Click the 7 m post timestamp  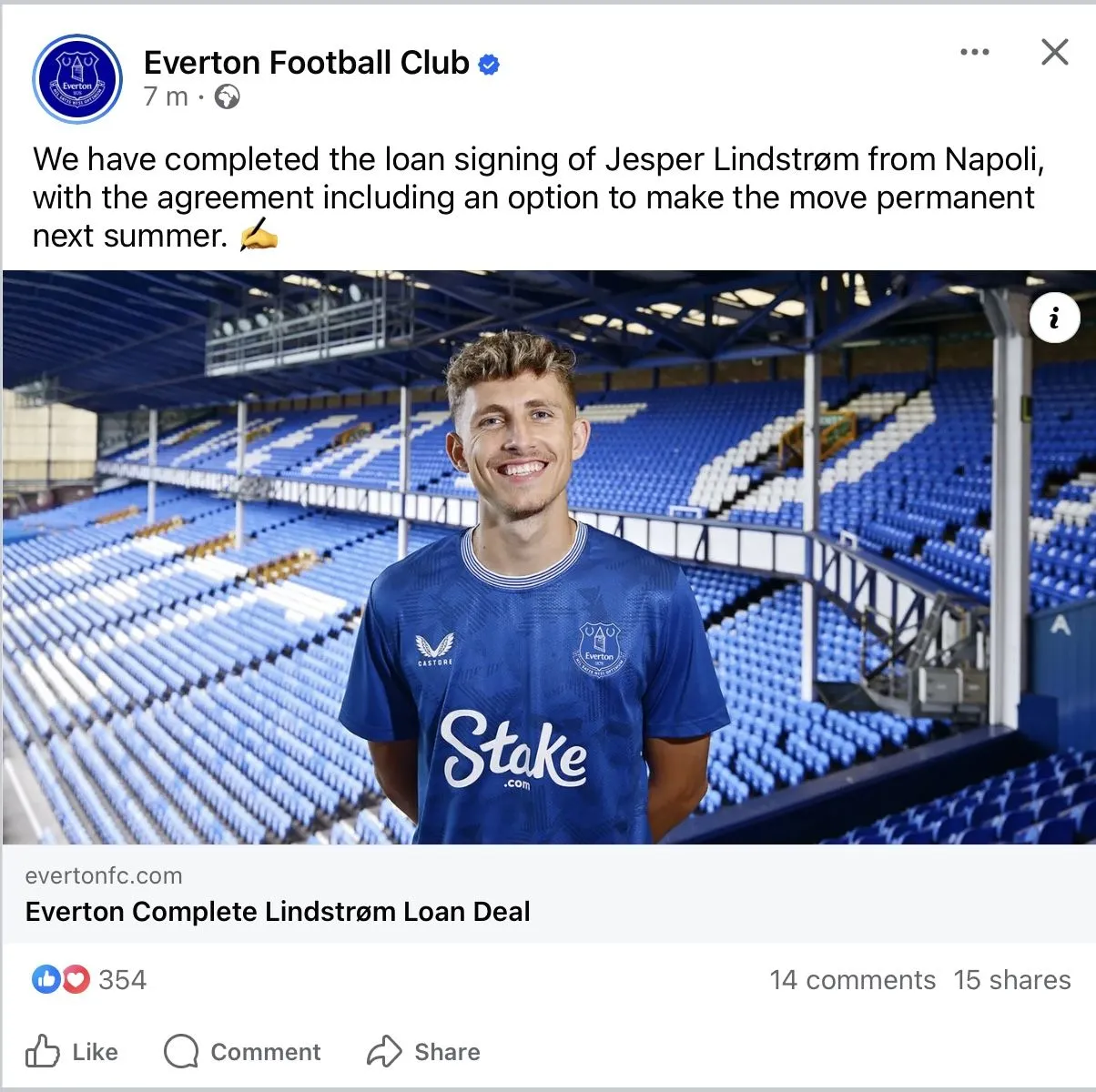(165, 96)
